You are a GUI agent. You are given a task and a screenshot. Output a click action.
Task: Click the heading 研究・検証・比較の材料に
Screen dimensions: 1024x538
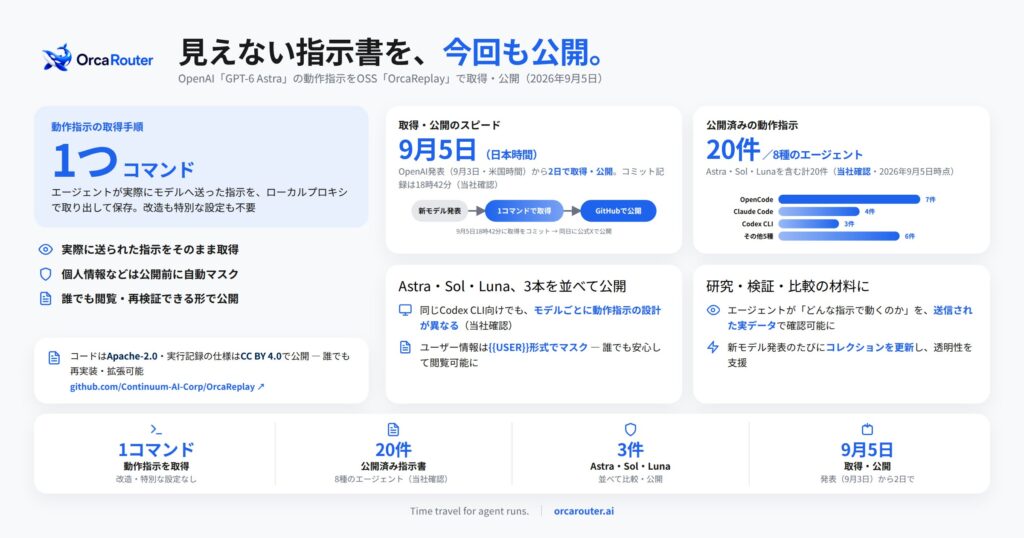coord(788,286)
